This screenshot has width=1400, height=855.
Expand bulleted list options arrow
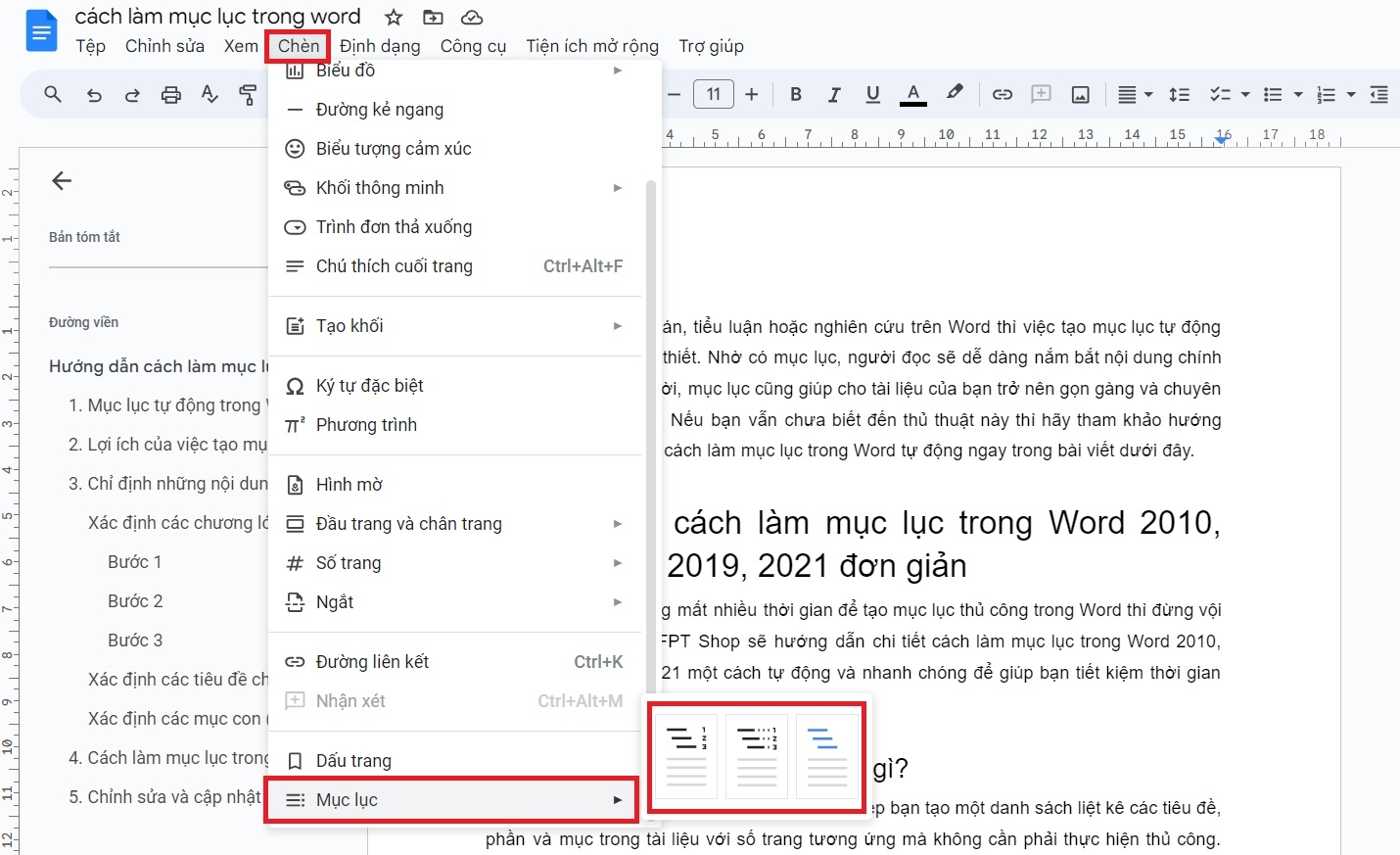[1298, 94]
